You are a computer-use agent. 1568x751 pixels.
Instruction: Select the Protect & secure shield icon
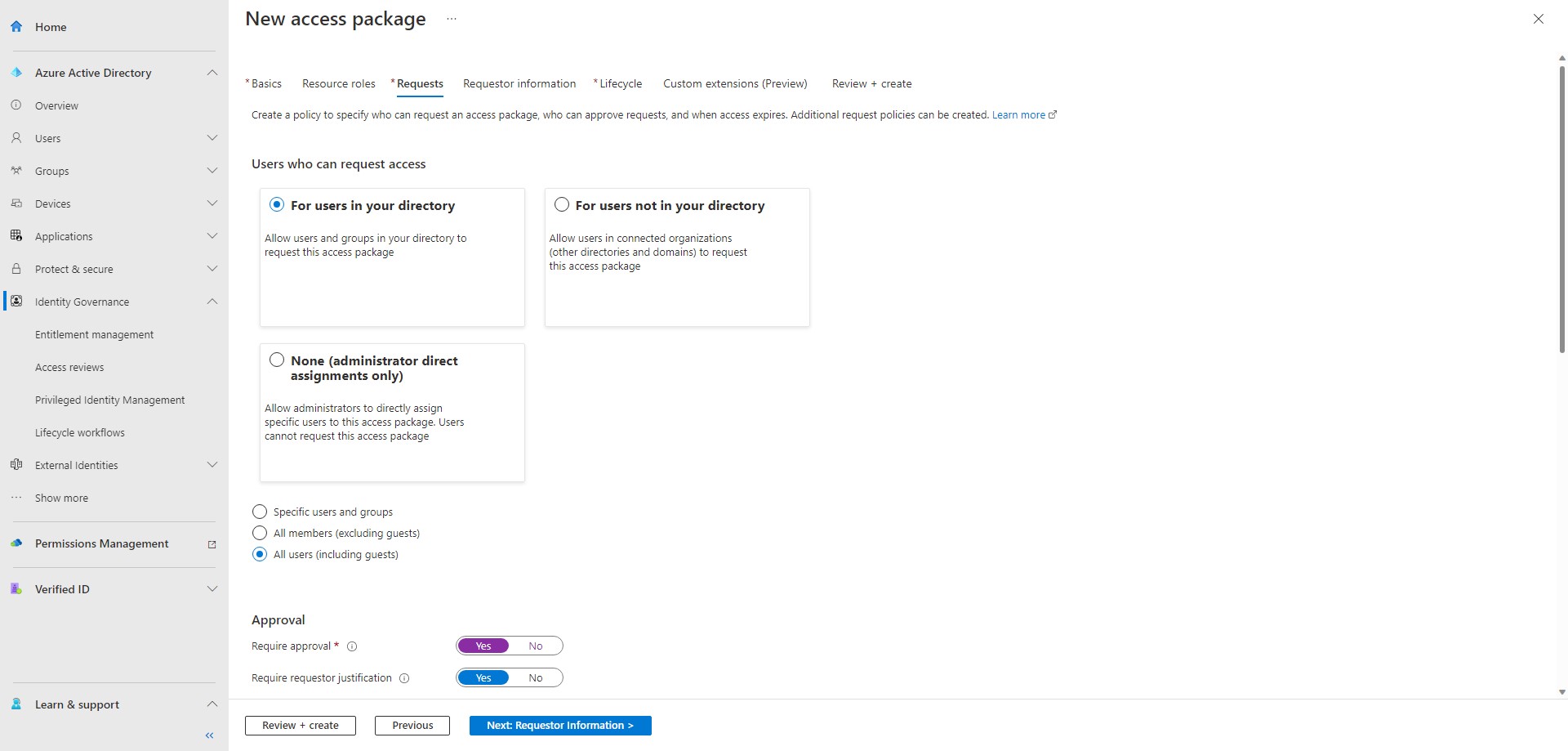[x=16, y=268]
